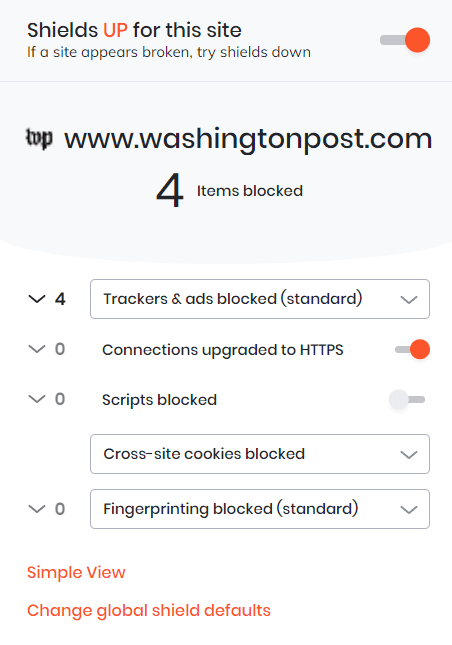This screenshot has height=645, width=452.
Task: Enable the Scripts blocked switch
Action: [407, 399]
